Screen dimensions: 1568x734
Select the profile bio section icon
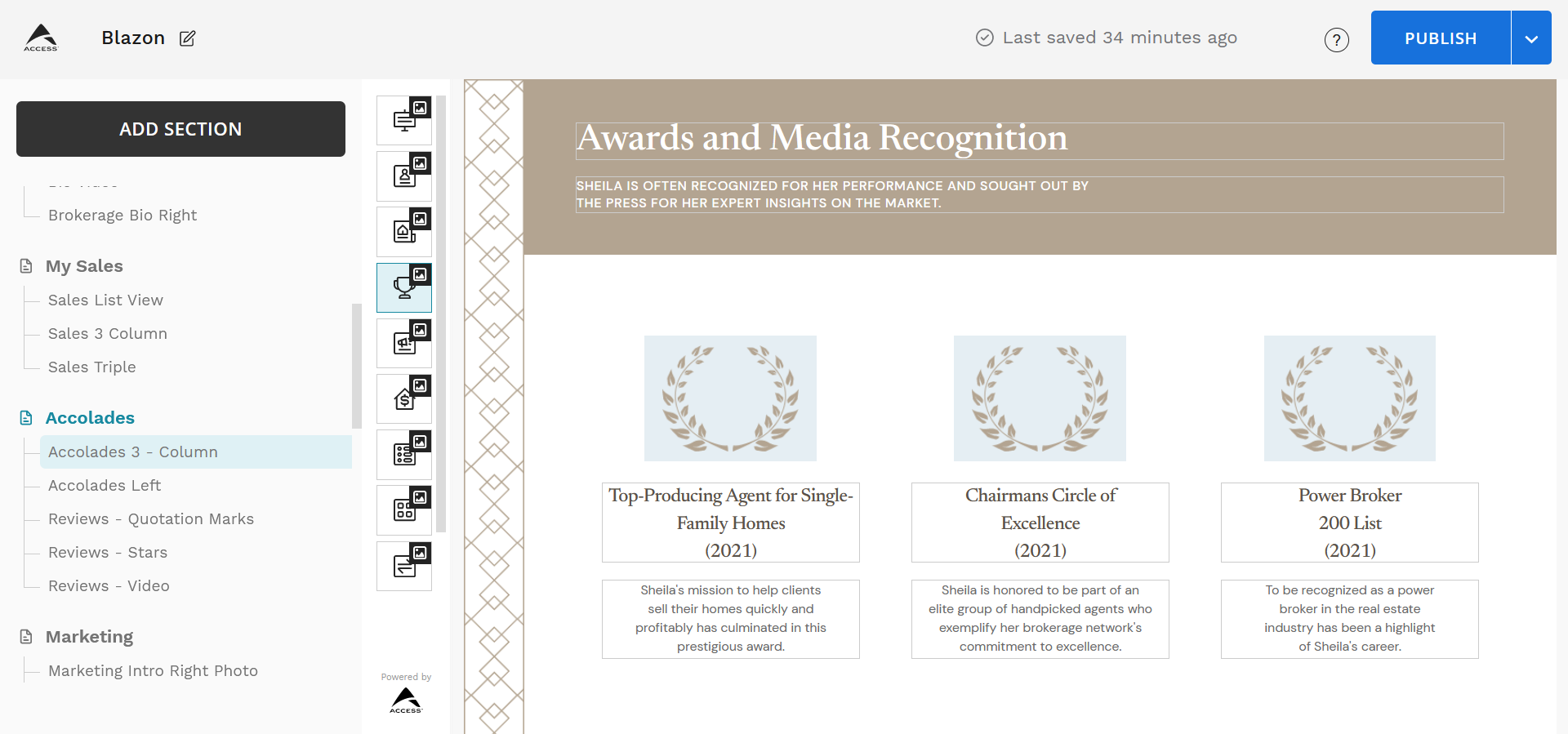point(404,176)
